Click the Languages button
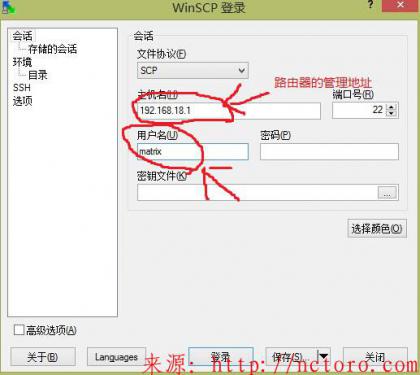The image size is (420, 375). 116,357
